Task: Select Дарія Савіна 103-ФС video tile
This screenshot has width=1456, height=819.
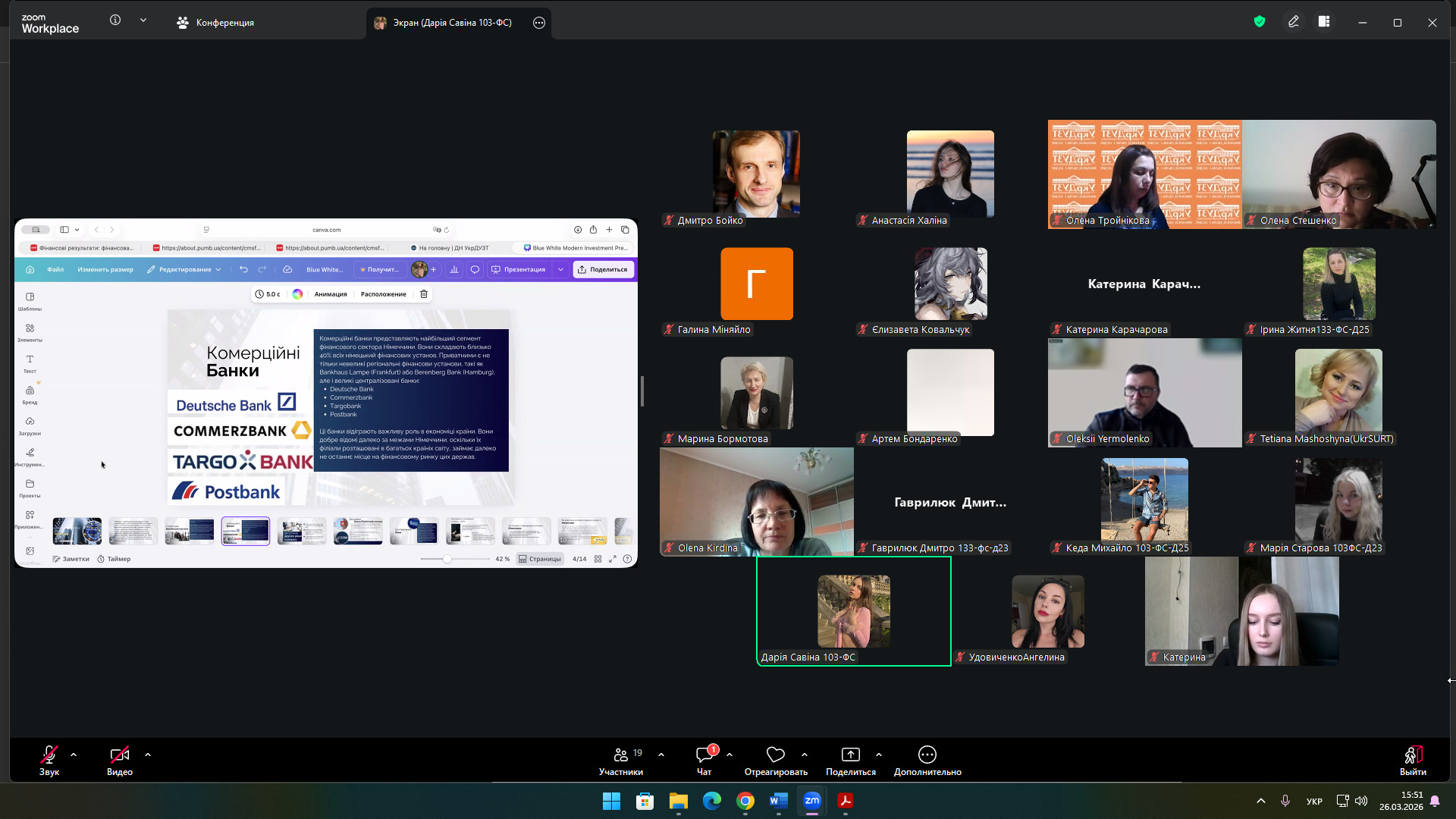Action: pos(853,611)
